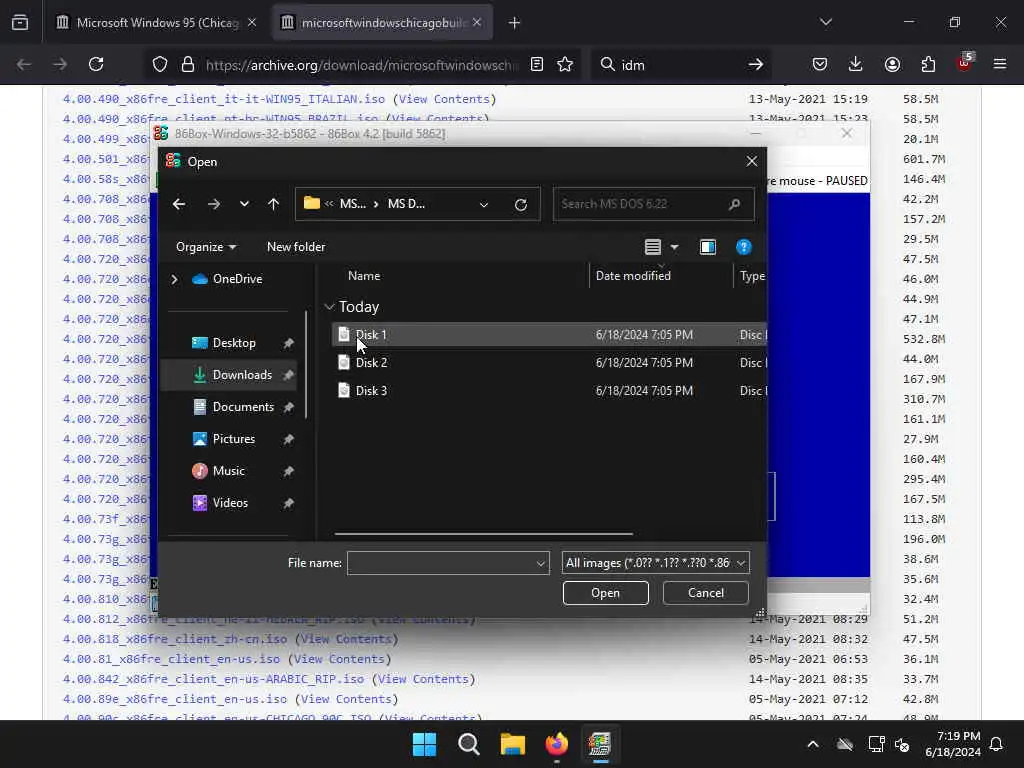The image size is (1024, 768).
Task: Sort by Date modified column
Action: point(633,276)
